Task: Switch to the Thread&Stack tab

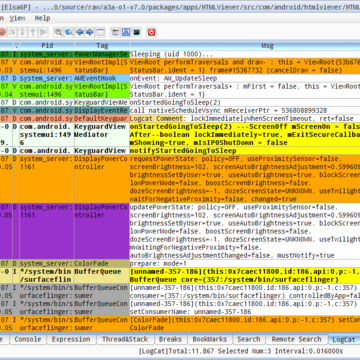Action: [x=125, y=339]
